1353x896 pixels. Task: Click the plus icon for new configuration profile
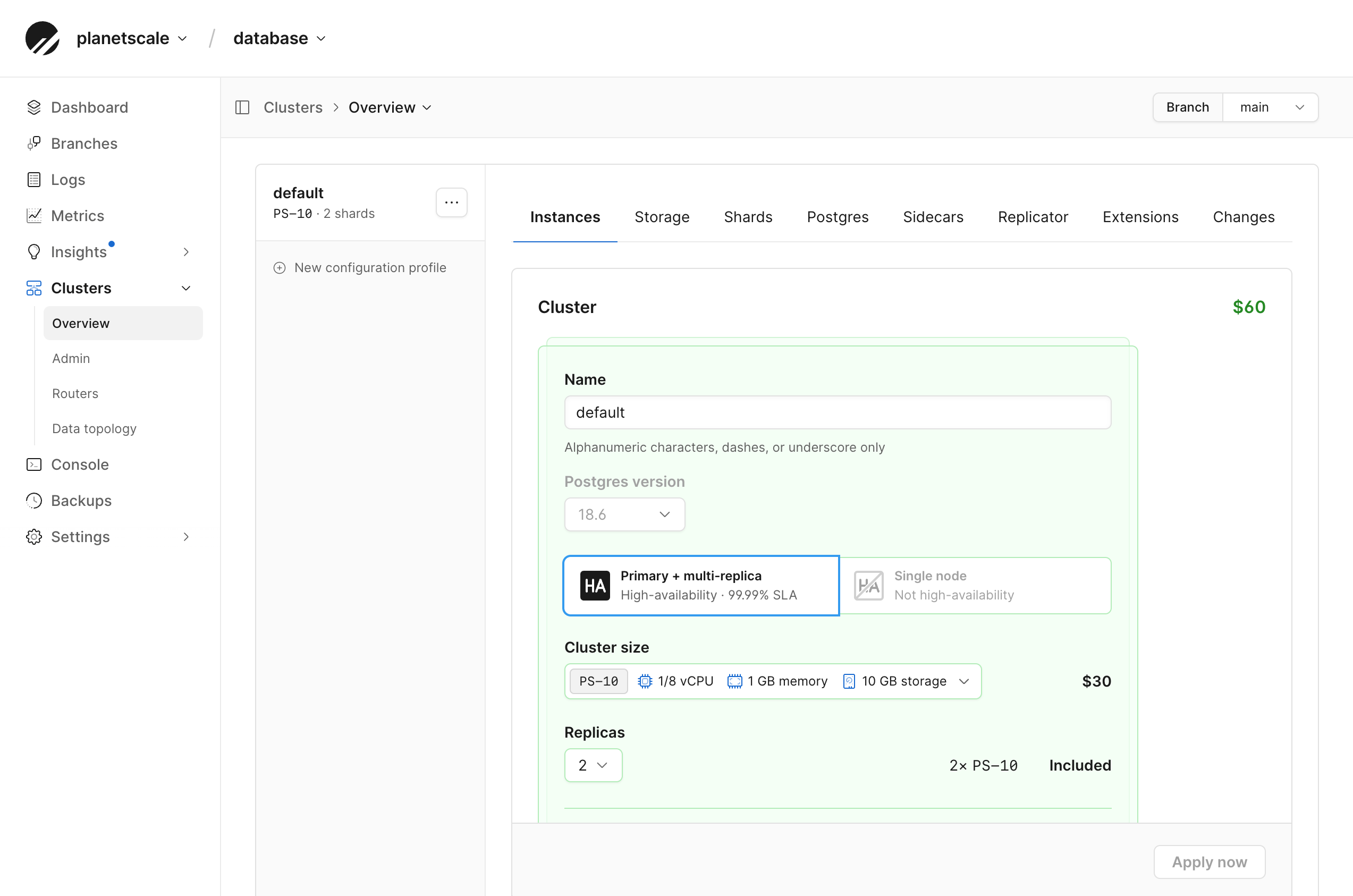280,267
